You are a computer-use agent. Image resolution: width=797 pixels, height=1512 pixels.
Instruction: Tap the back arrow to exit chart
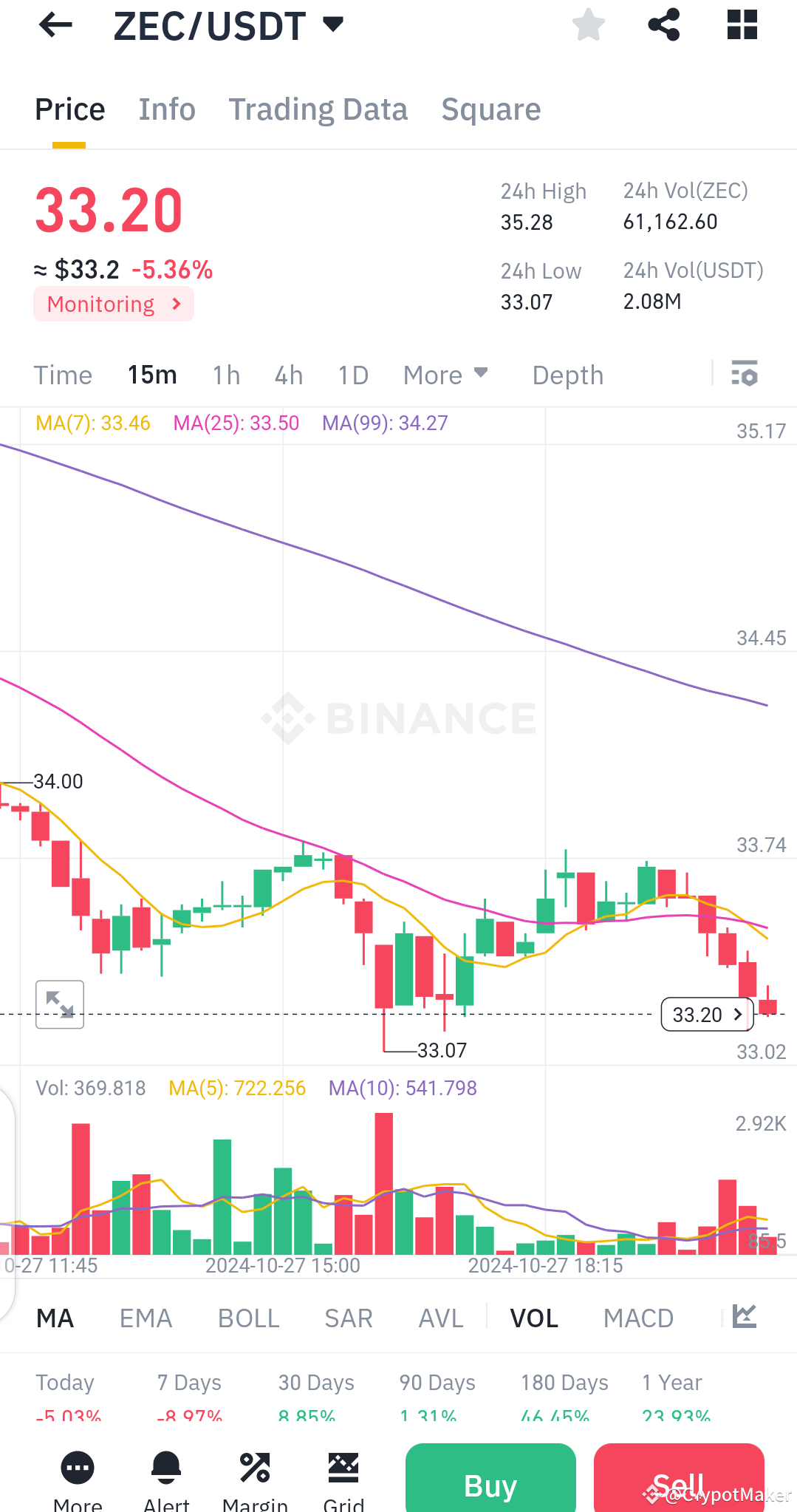55,24
